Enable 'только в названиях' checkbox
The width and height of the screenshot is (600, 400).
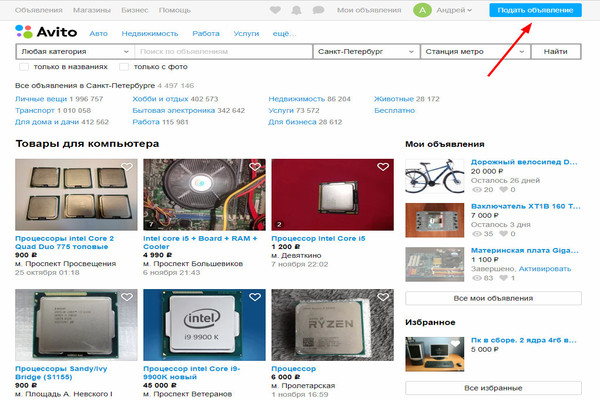click(x=24, y=67)
